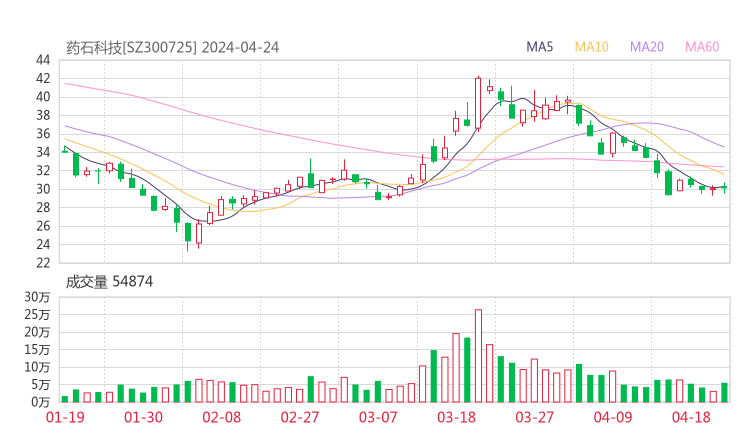Click the 03-27 date axis label

(x=534, y=417)
